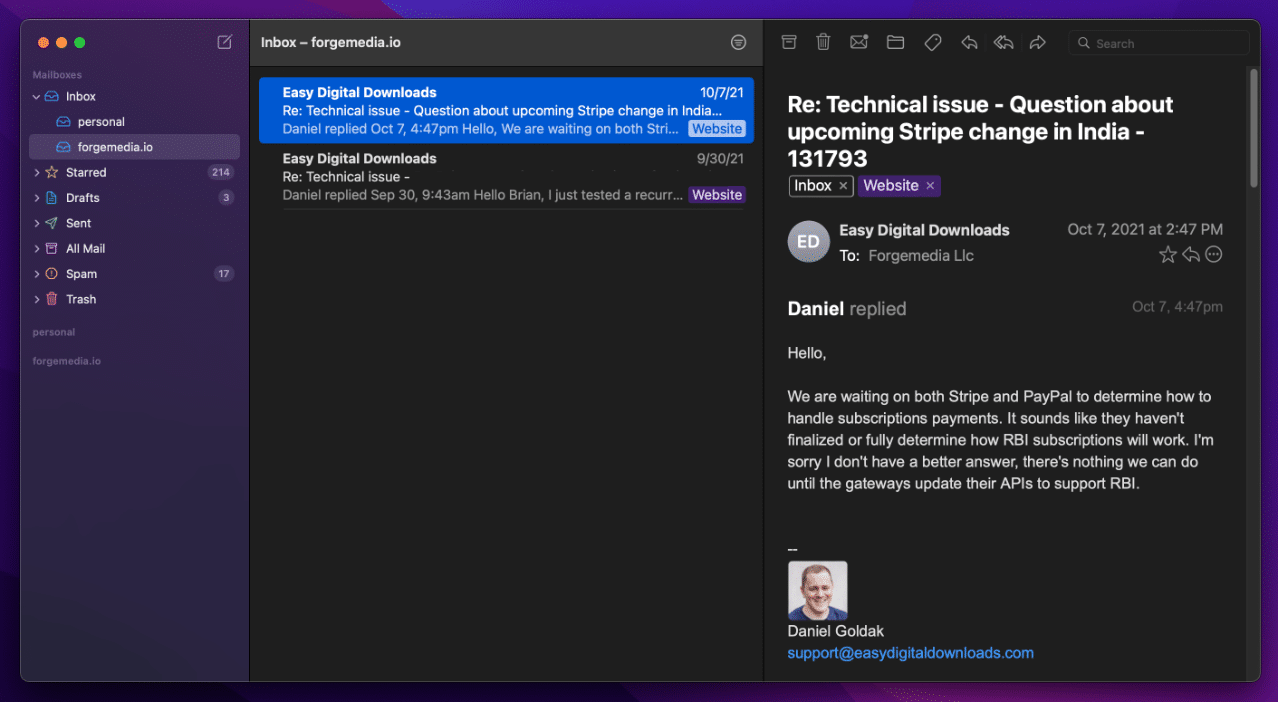Select the personal mailbox
This screenshot has height=702, width=1278.
101,121
